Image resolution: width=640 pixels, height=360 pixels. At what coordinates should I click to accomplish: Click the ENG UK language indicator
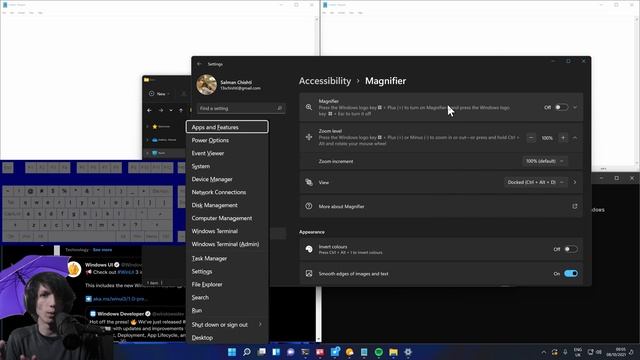point(578,352)
